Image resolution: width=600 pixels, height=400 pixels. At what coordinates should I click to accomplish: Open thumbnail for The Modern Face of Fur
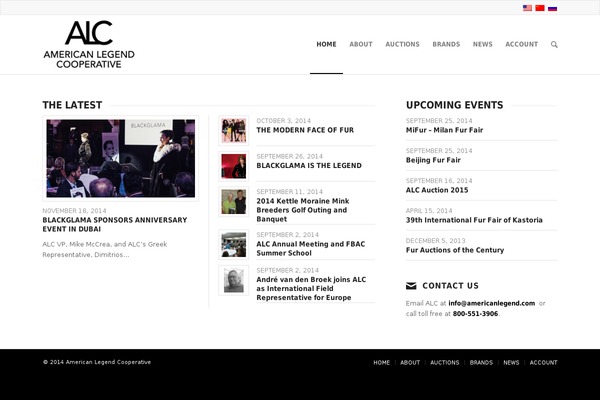tap(233, 131)
